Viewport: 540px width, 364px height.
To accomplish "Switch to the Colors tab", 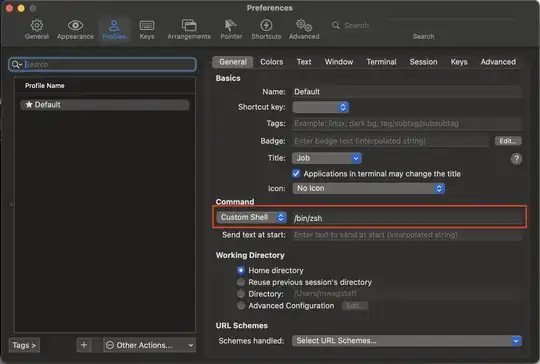I will [x=271, y=62].
